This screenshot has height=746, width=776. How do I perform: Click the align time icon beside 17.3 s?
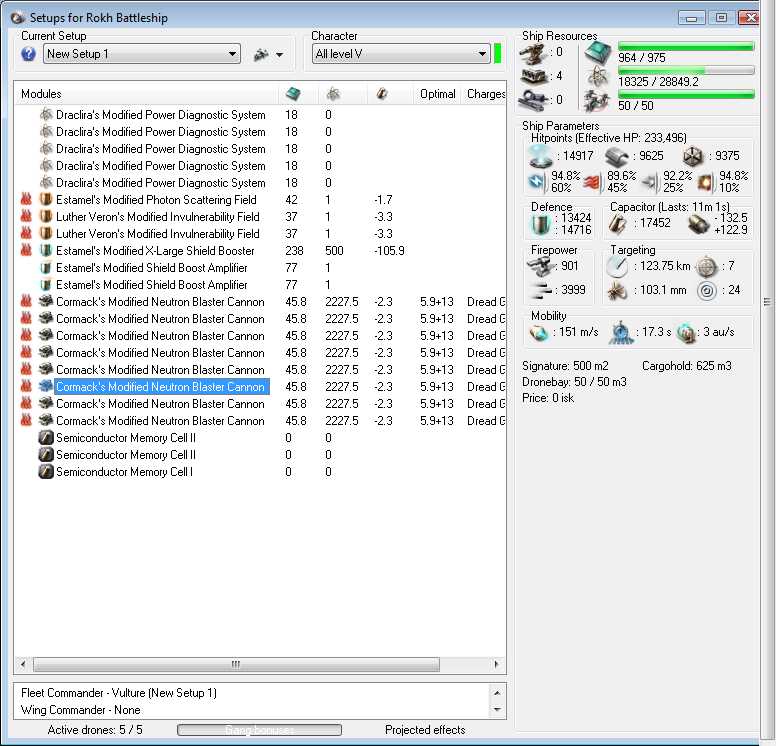(621, 333)
